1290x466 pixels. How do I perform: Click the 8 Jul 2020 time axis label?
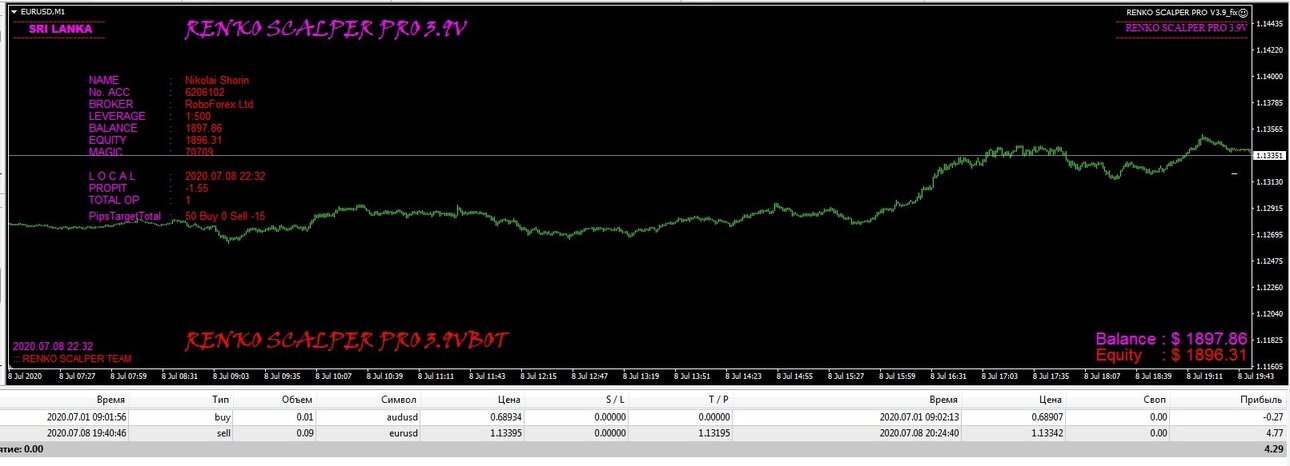click(x=25, y=377)
